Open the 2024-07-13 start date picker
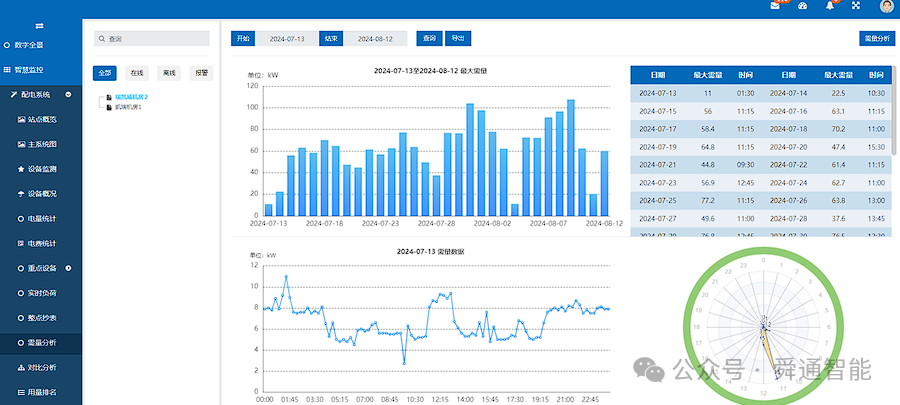 286,38
